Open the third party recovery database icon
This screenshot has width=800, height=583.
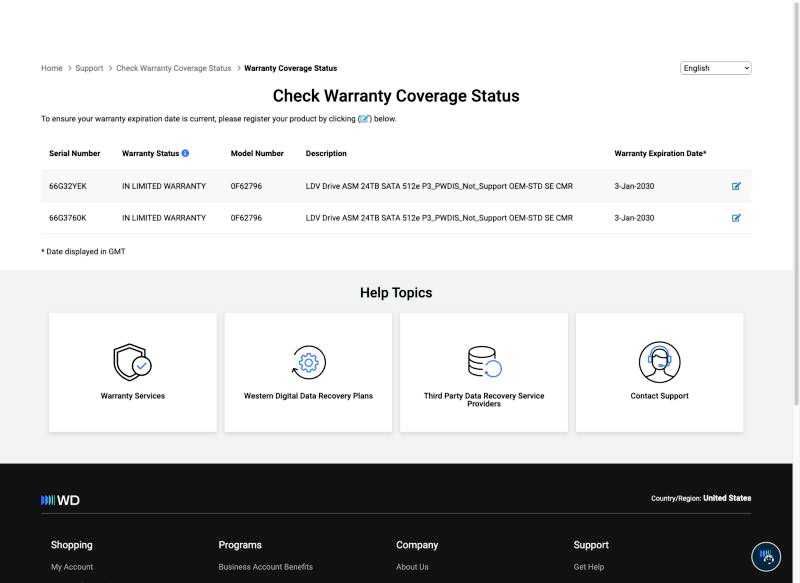(x=484, y=362)
